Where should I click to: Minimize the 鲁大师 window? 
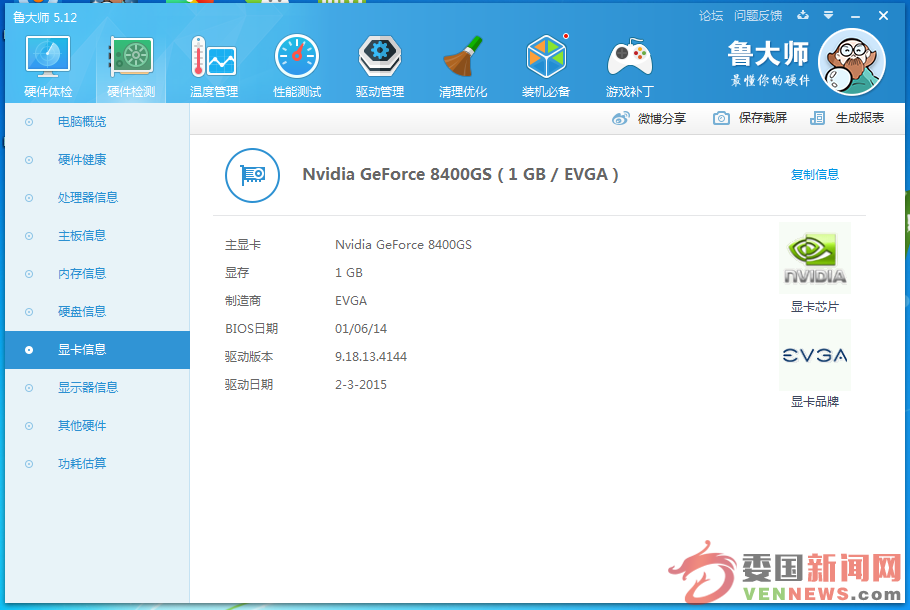tap(855, 17)
